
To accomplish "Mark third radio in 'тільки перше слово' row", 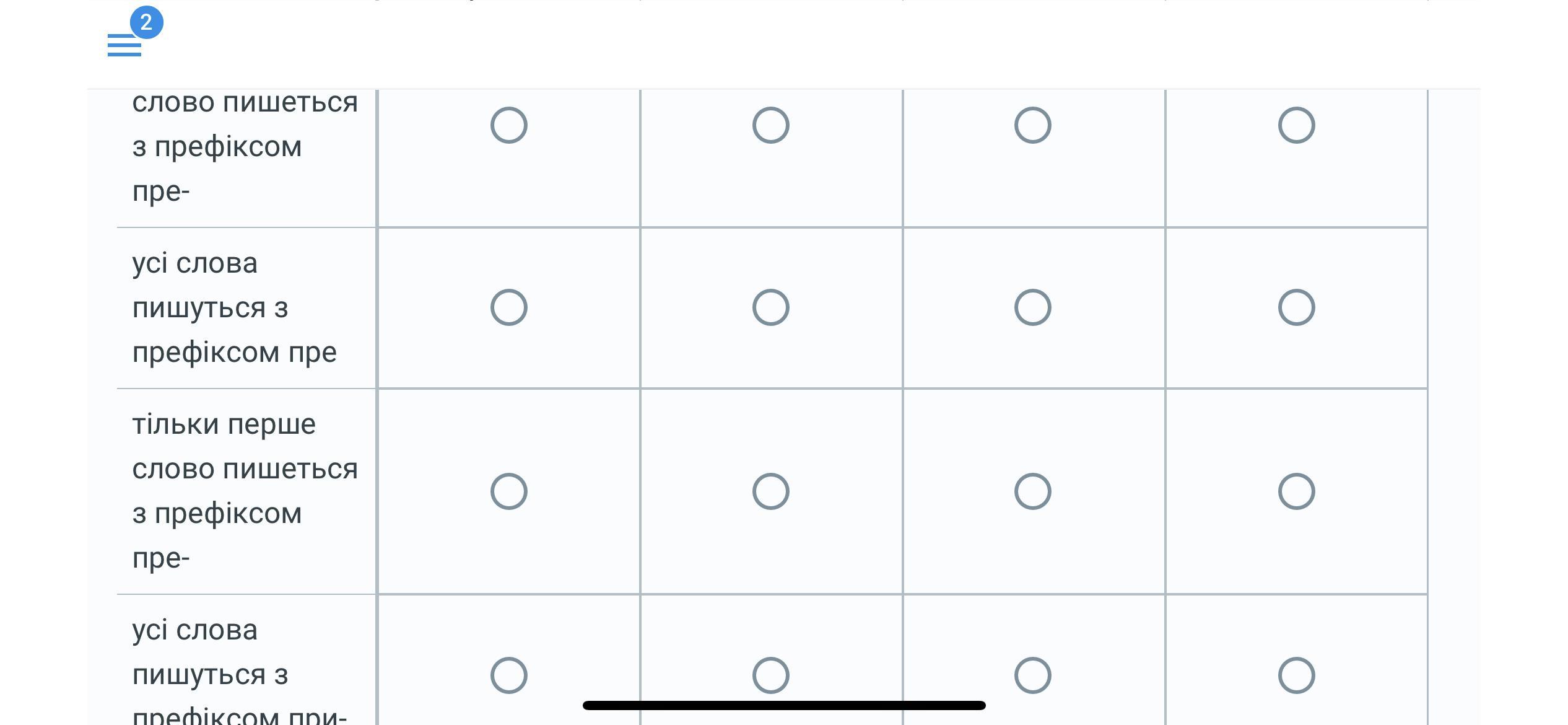I will point(1033,491).
